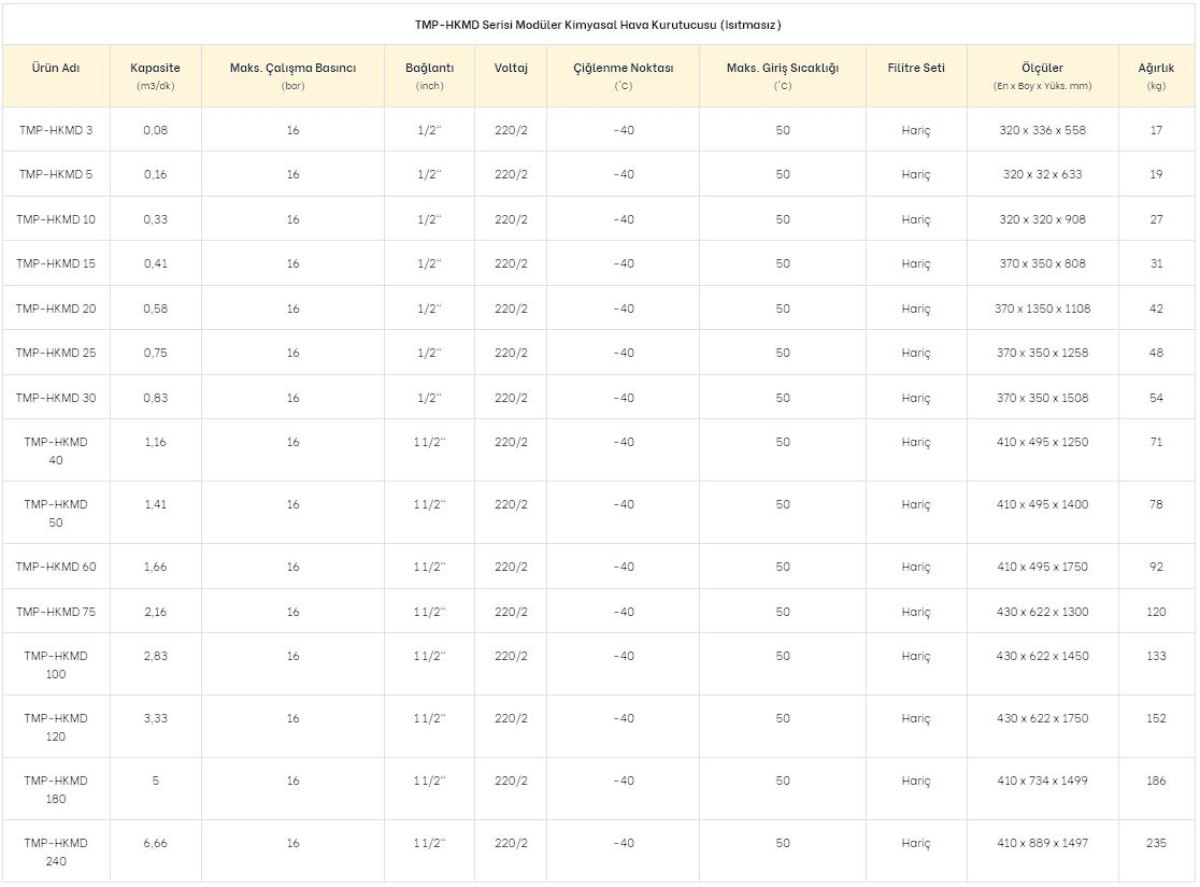The width and height of the screenshot is (1200, 887).
Task: Click the capacity value 2,16
Action: (155, 612)
